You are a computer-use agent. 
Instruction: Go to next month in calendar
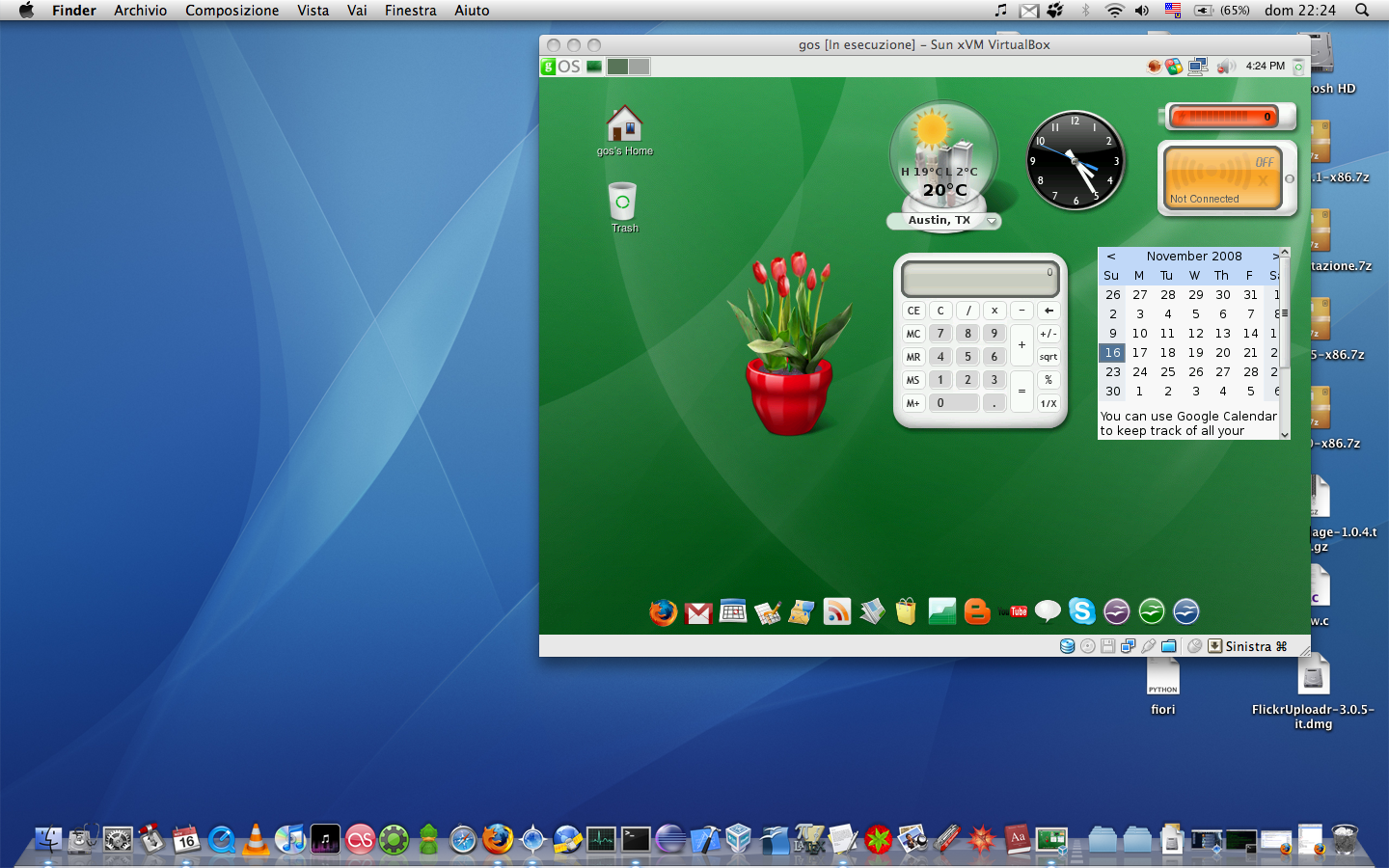pos(1275,257)
